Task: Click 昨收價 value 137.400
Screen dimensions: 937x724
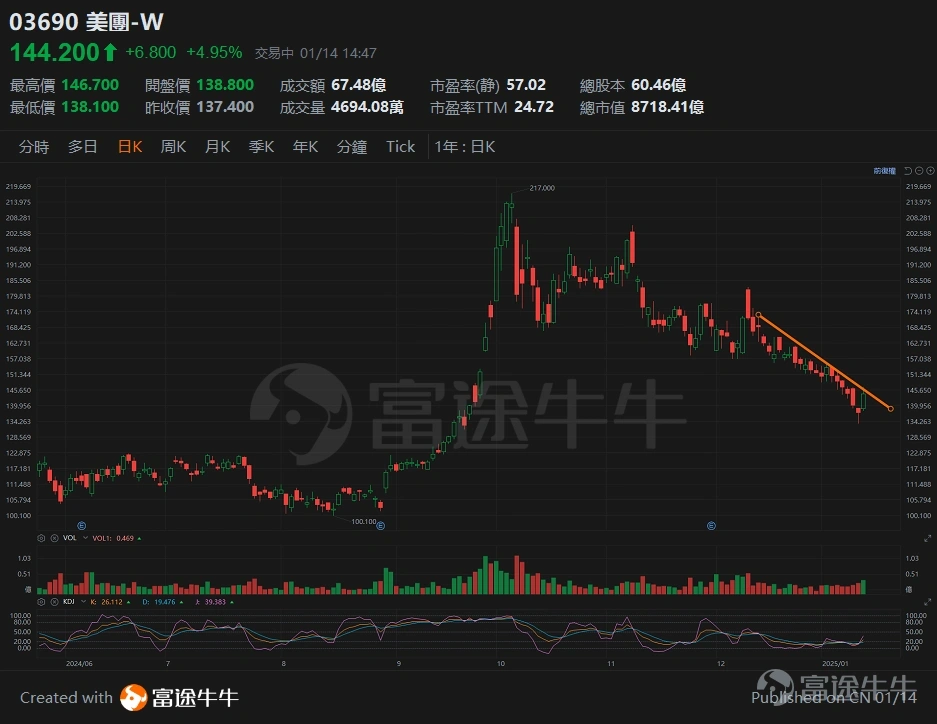Action: click(225, 107)
